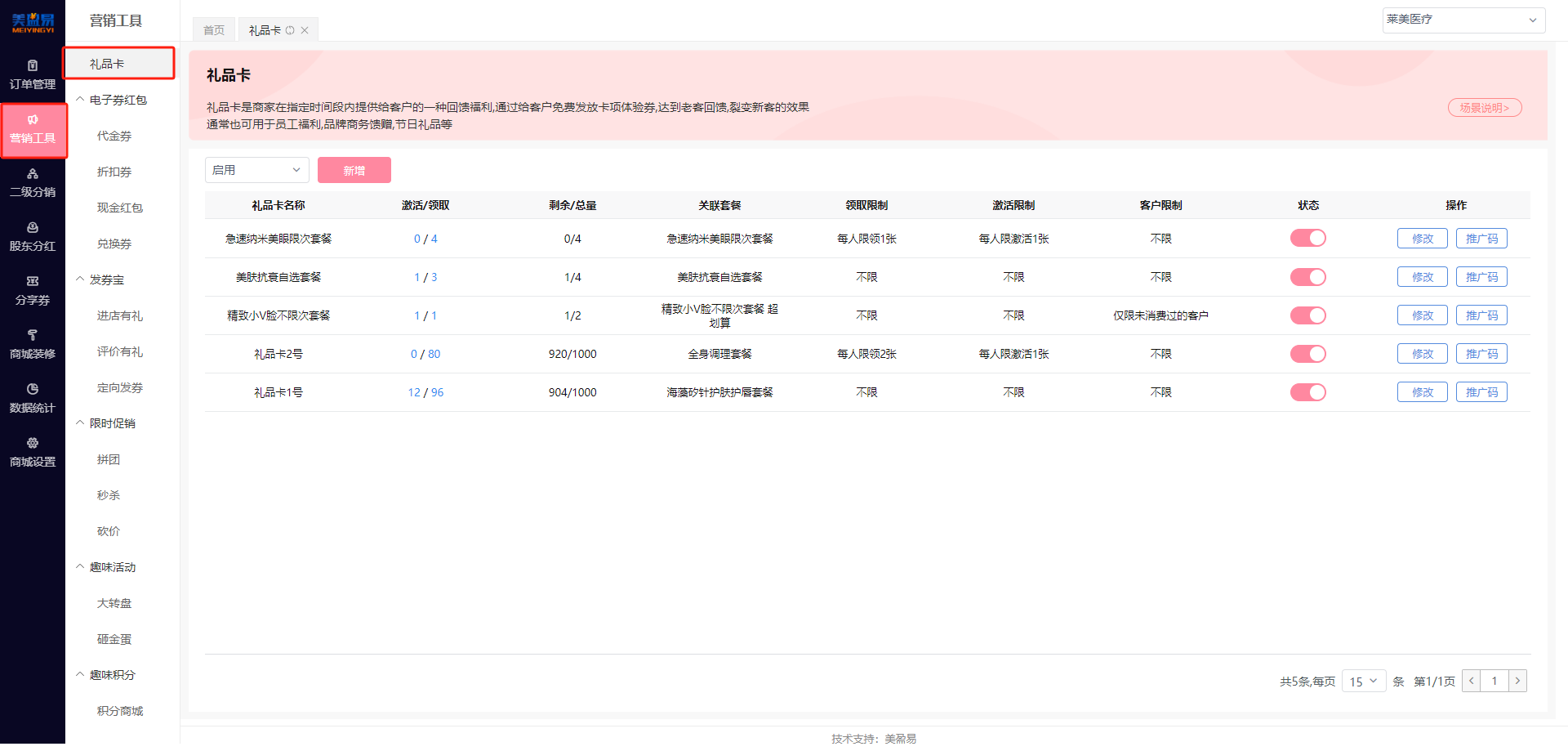Select 商城装修 in the sidebar
Screen dimensions: 1568x751
click(32, 343)
